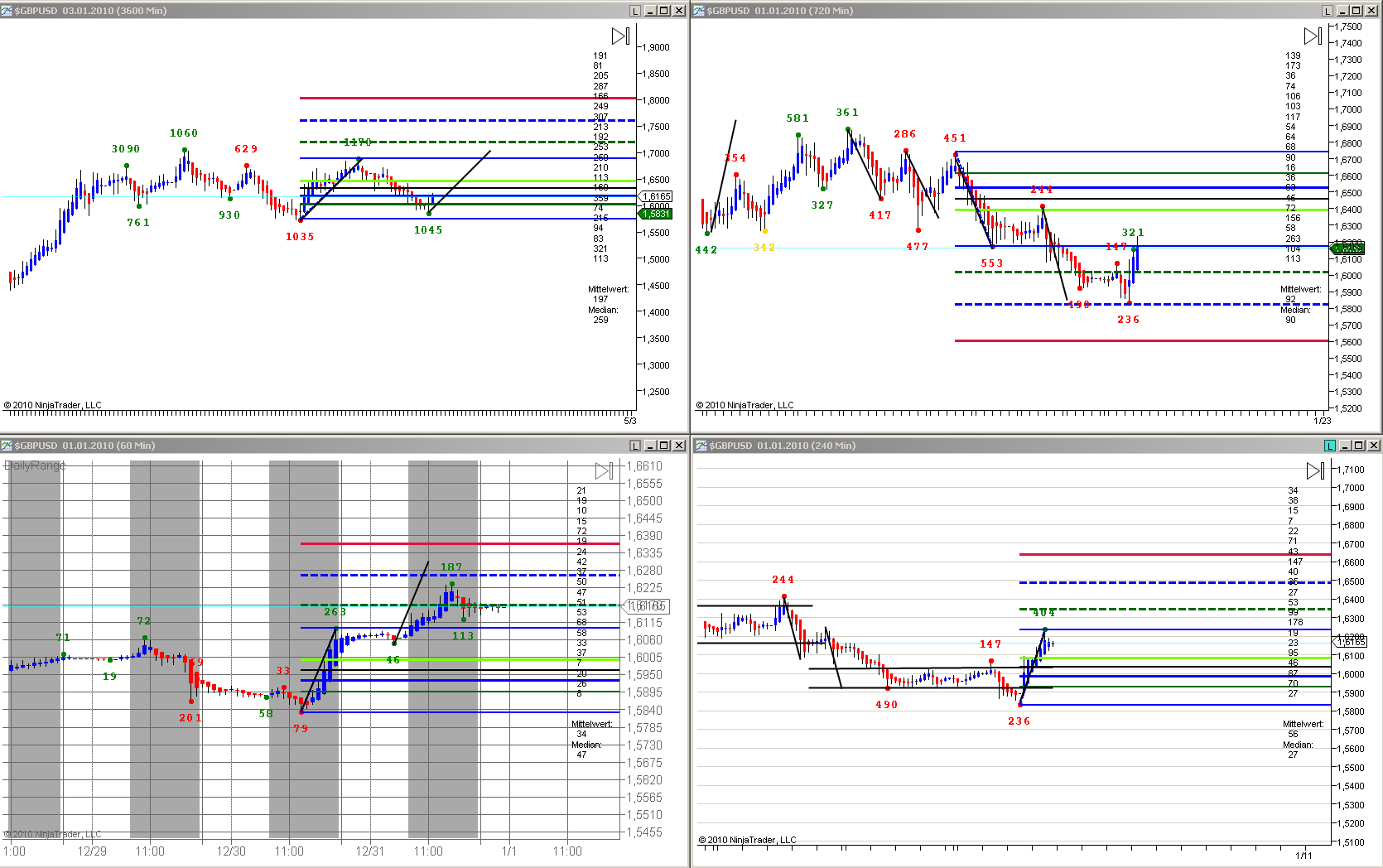Click green swing label 113 in 60 Min chart
Screen dimensions: 1383x868
463,636
